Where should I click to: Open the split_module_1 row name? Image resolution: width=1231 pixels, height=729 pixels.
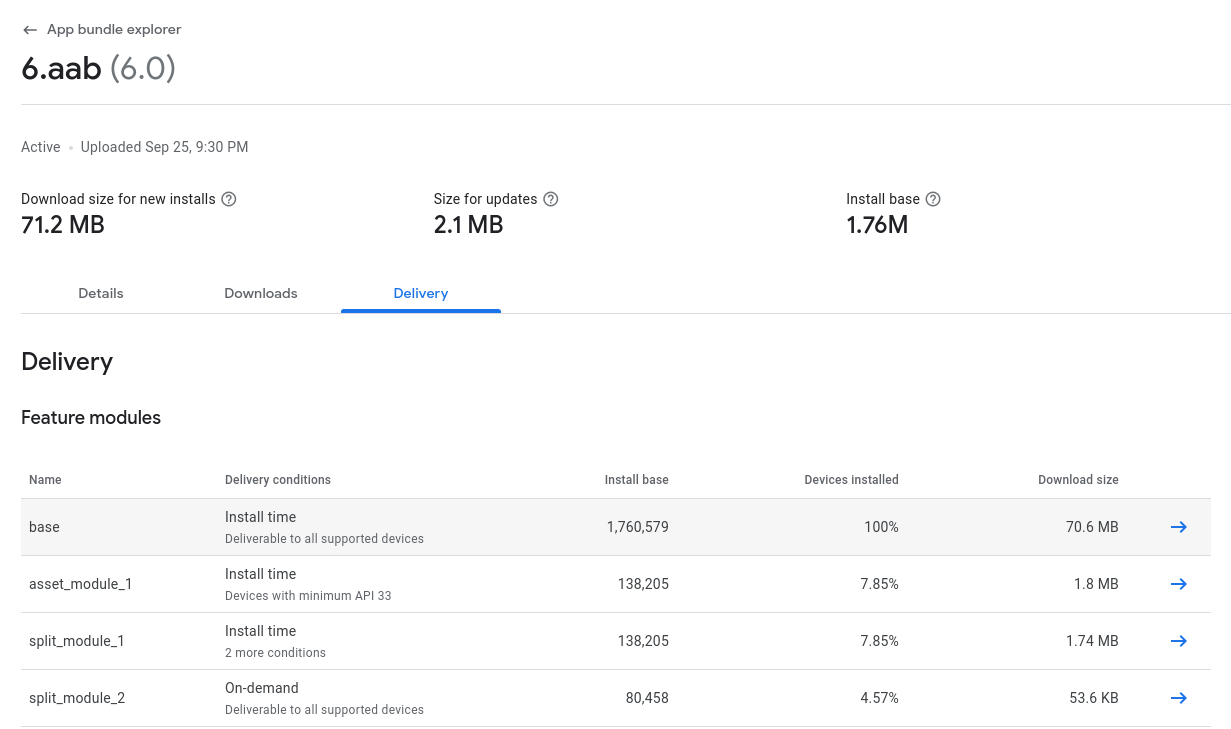77,641
